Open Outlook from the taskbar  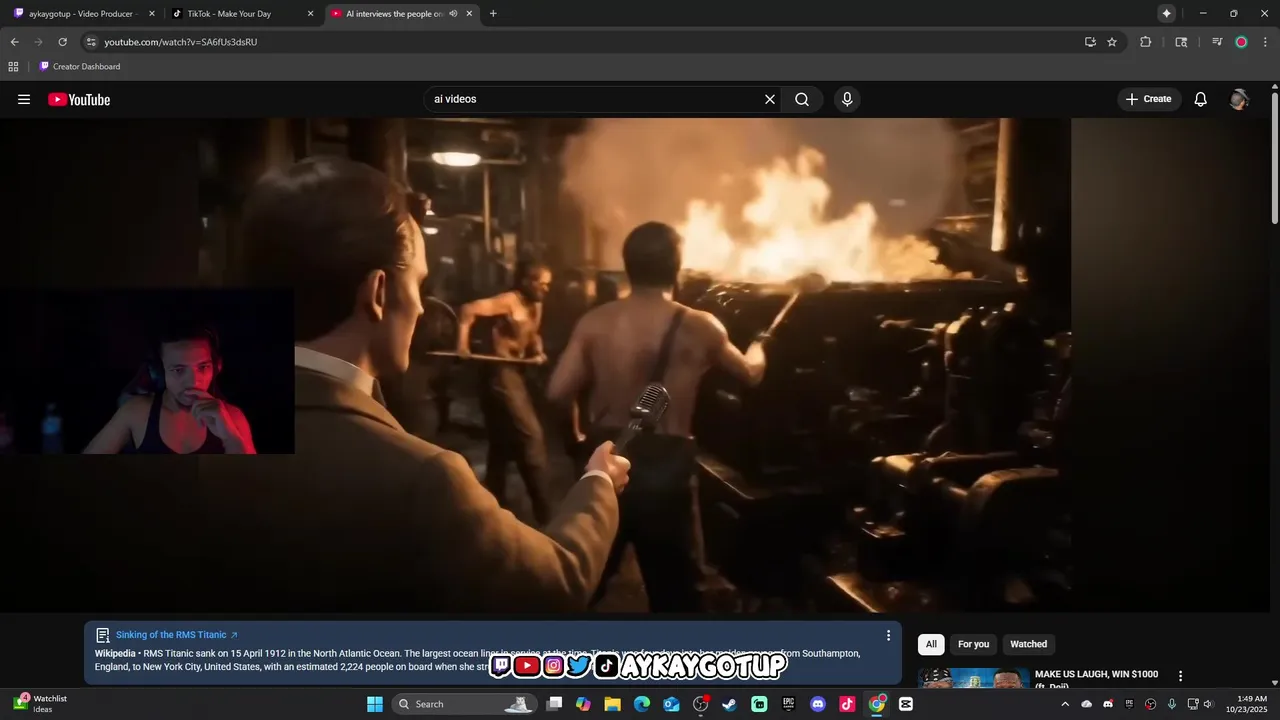[671, 704]
